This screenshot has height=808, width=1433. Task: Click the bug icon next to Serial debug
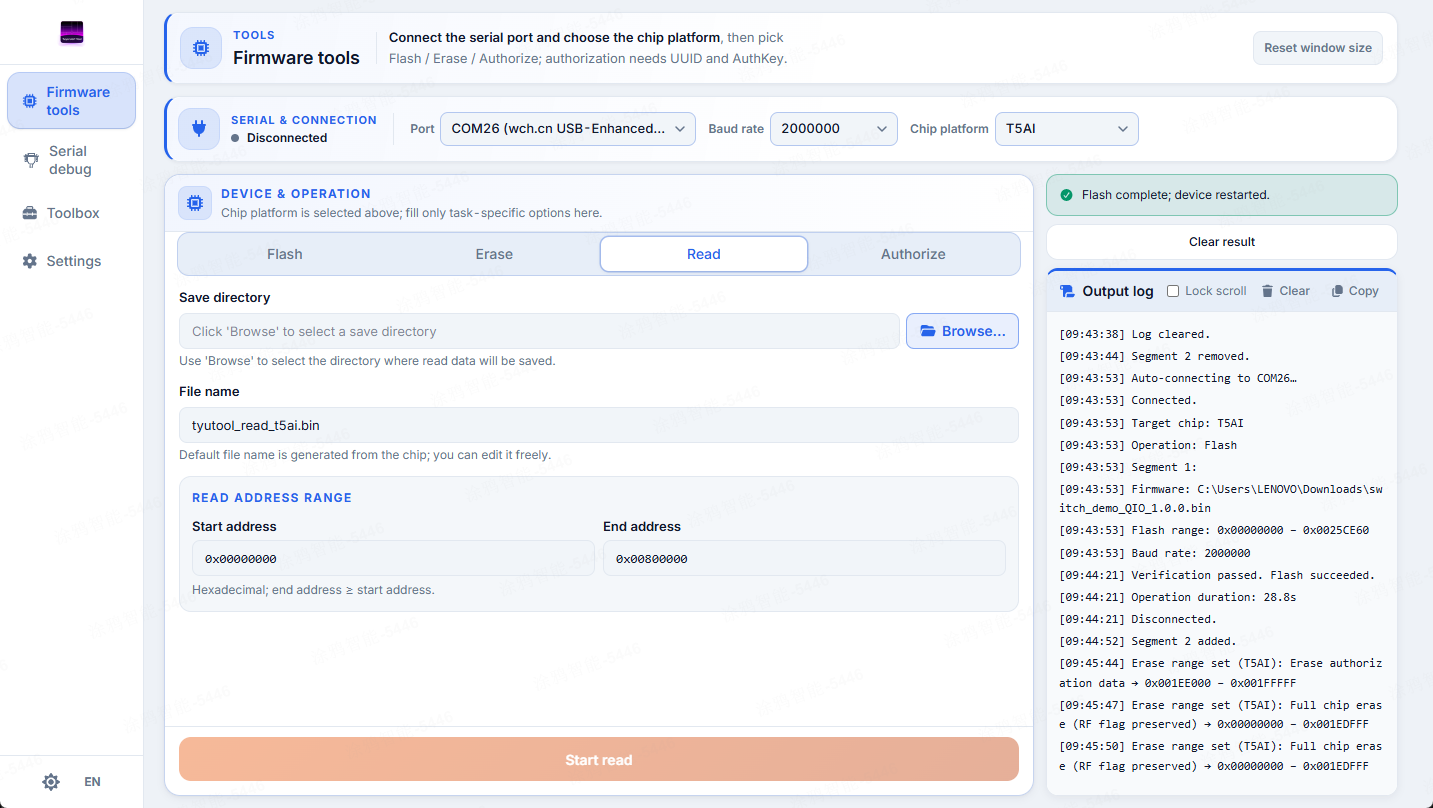(31, 160)
